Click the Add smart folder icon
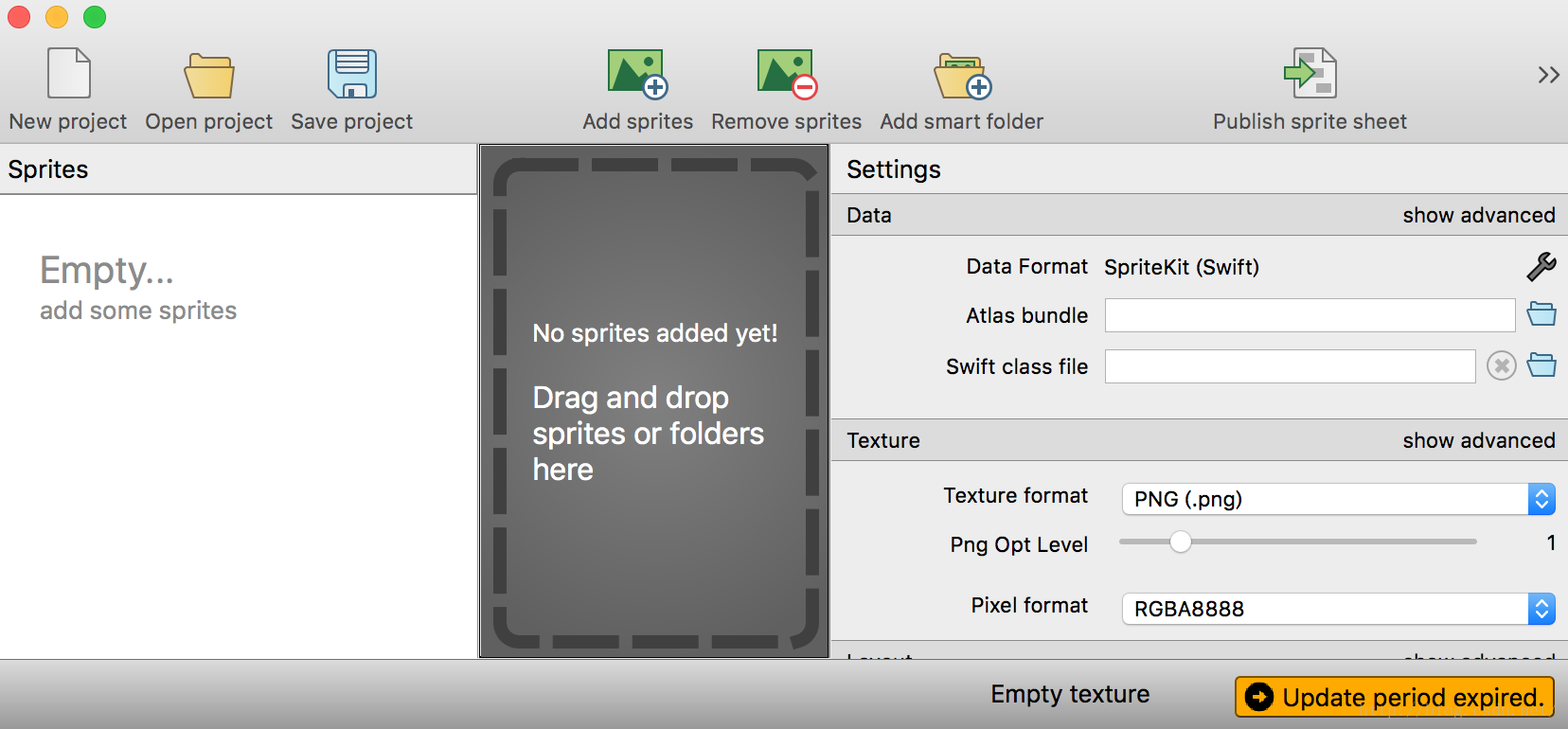Image resolution: width=1568 pixels, height=729 pixels. [x=962, y=76]
